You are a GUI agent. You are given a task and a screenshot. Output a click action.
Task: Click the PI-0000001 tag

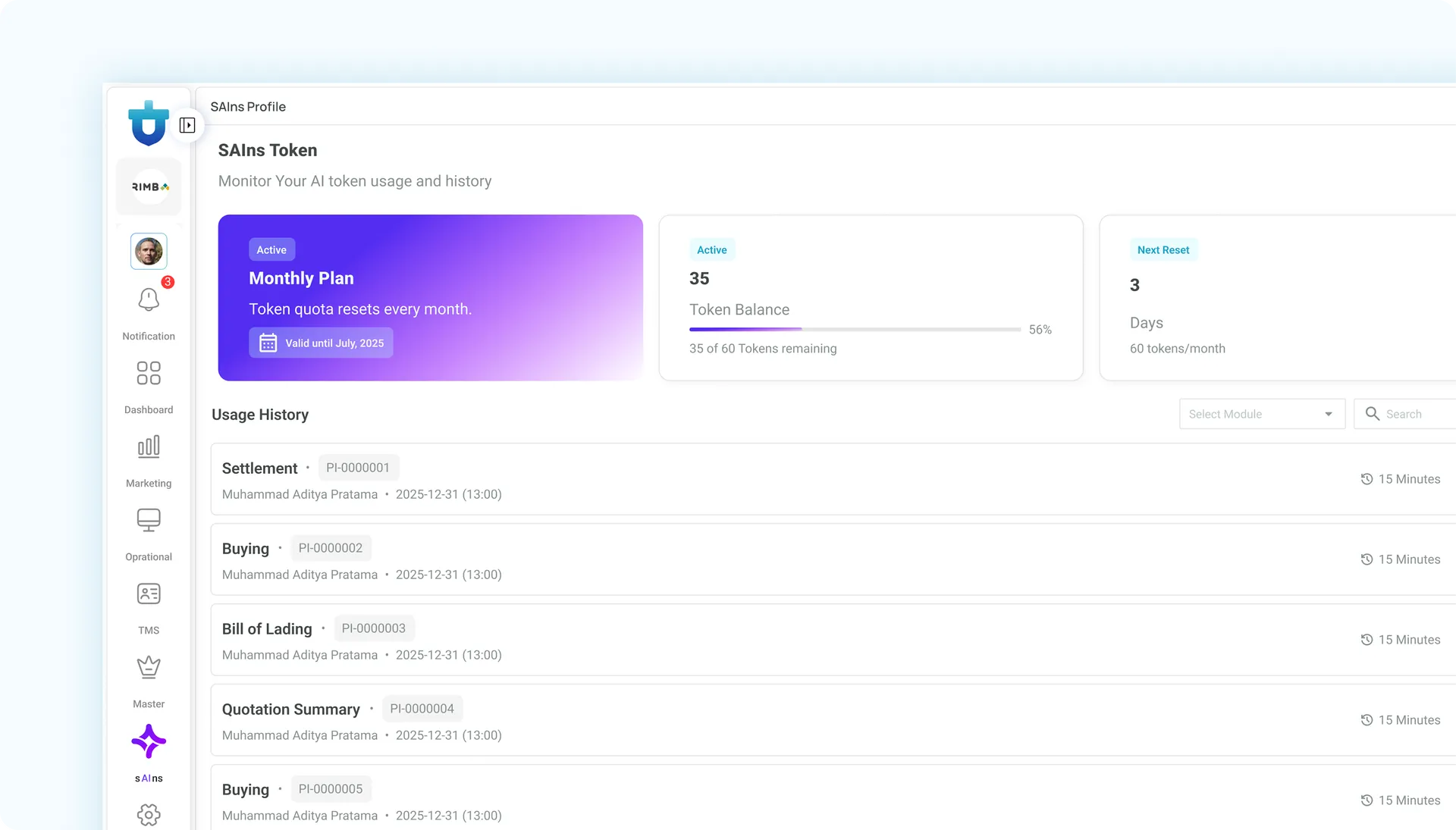point(358,468)
